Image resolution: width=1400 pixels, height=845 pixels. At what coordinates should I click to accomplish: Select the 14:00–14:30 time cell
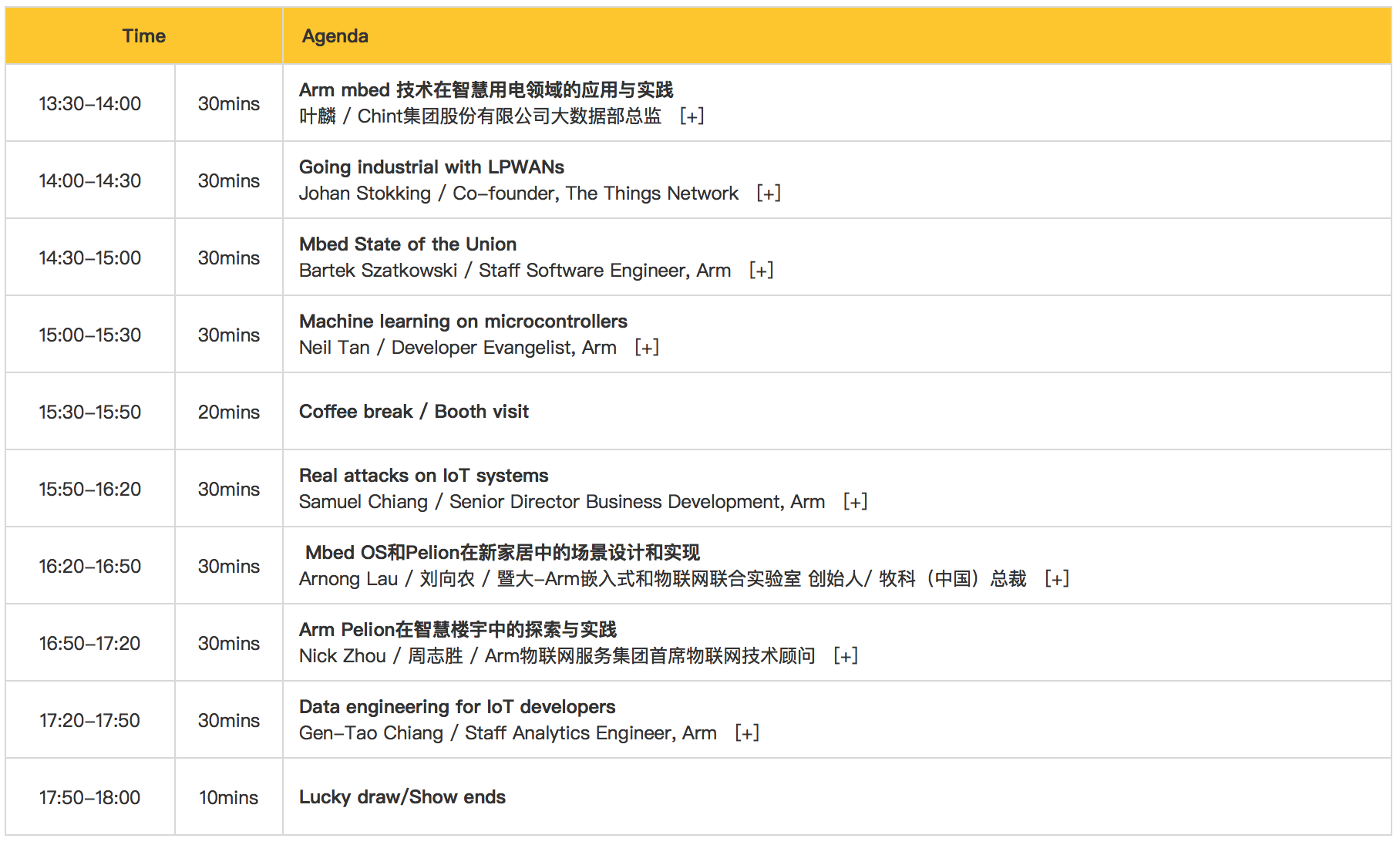pyautogui.click(x=90, y=180)
